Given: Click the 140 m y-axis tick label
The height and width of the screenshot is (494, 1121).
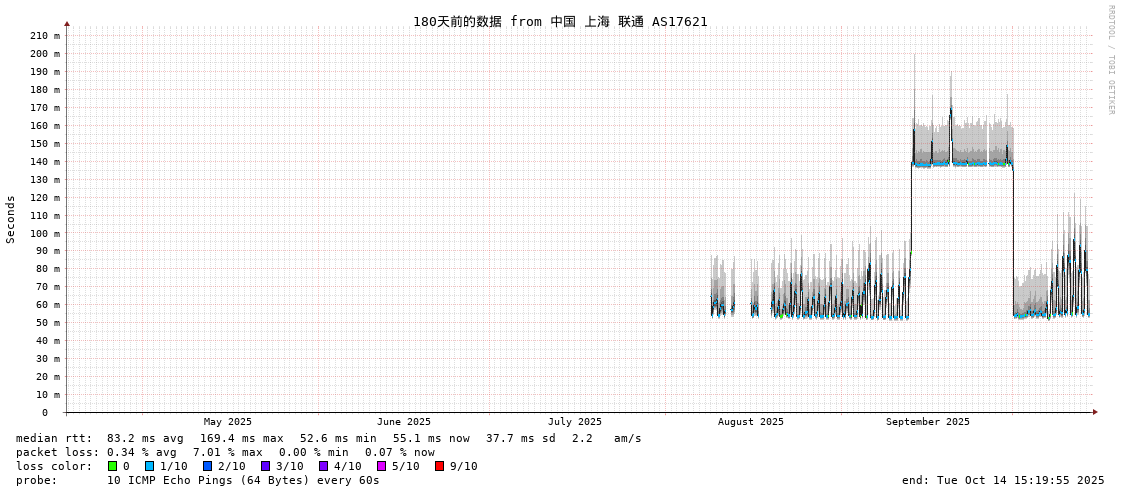Looking at the screenshot, I should 46,162.
